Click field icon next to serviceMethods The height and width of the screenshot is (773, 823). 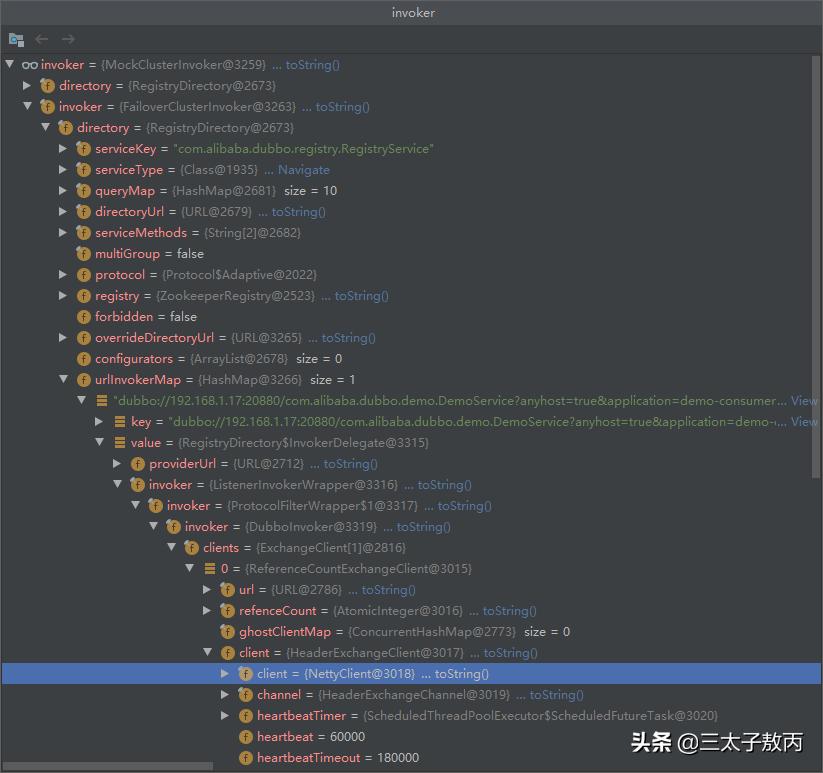click(83, 233)
